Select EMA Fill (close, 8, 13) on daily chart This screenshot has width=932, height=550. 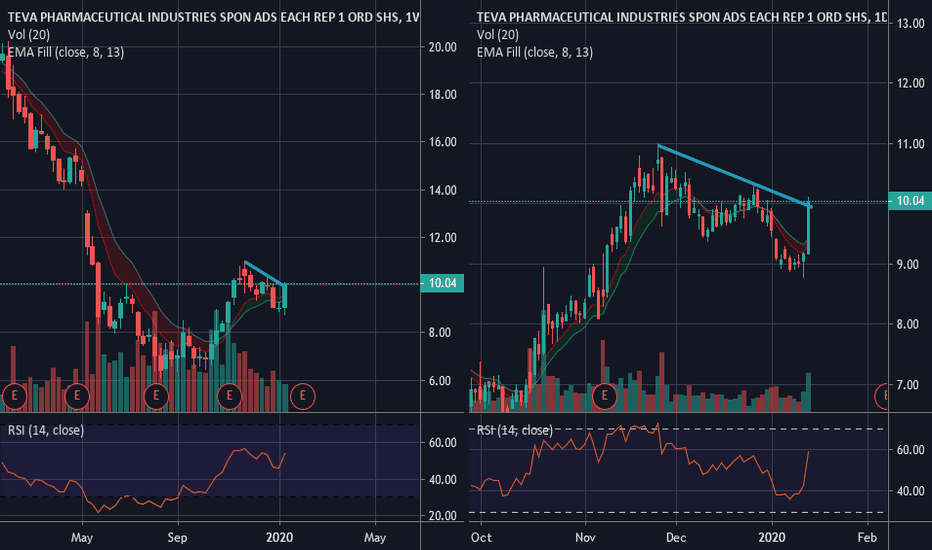534,52
